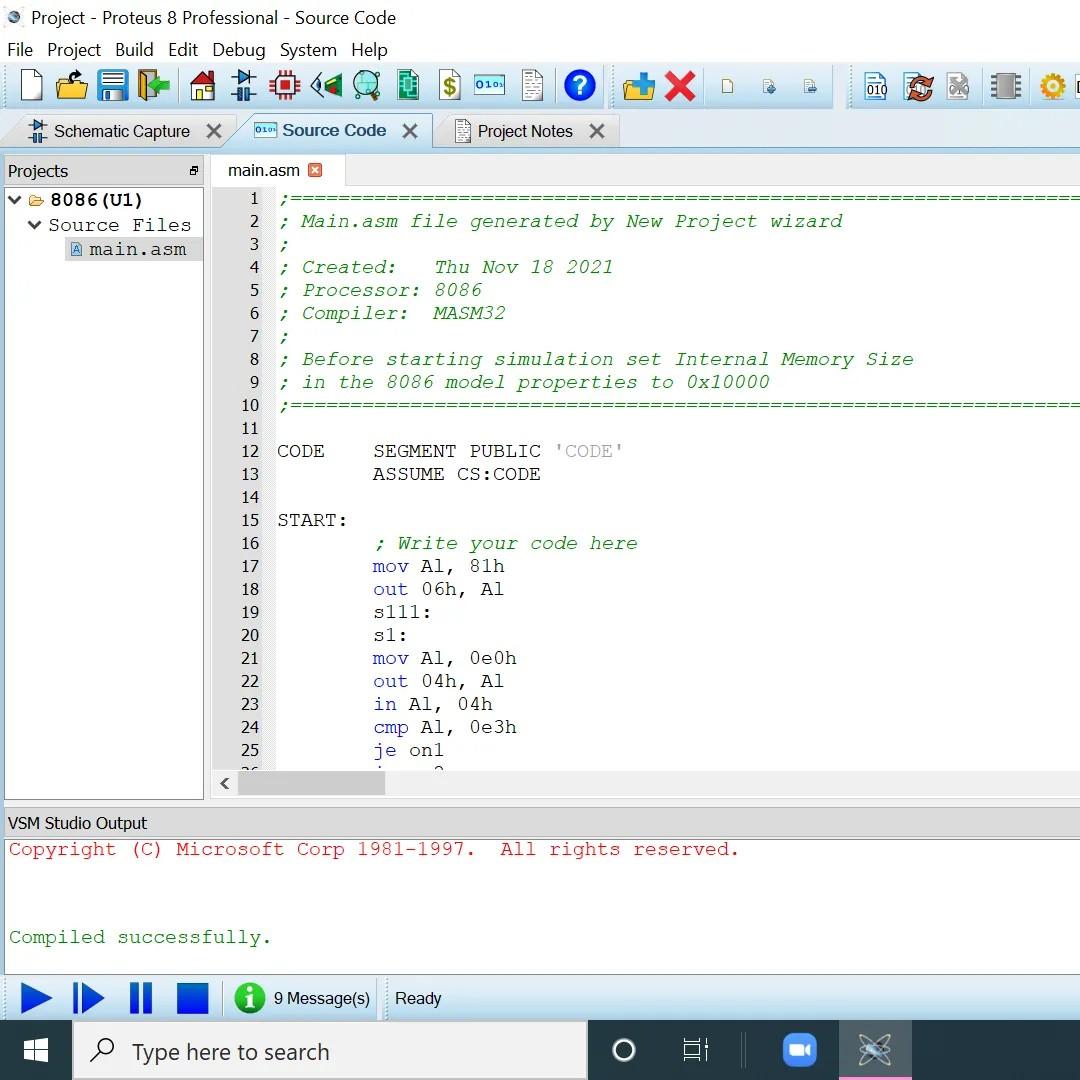Open the File menu

coord(20,50)
